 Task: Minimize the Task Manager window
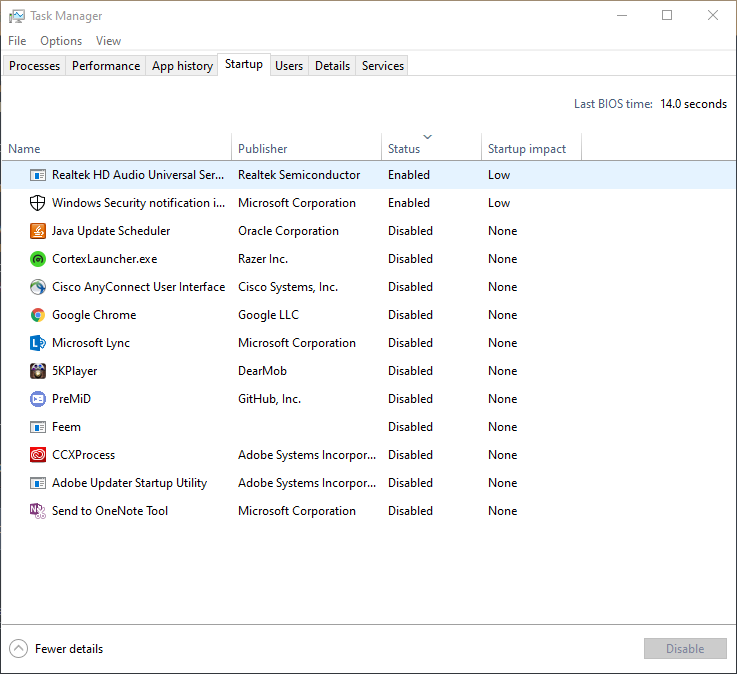click(x=622, y=16)
